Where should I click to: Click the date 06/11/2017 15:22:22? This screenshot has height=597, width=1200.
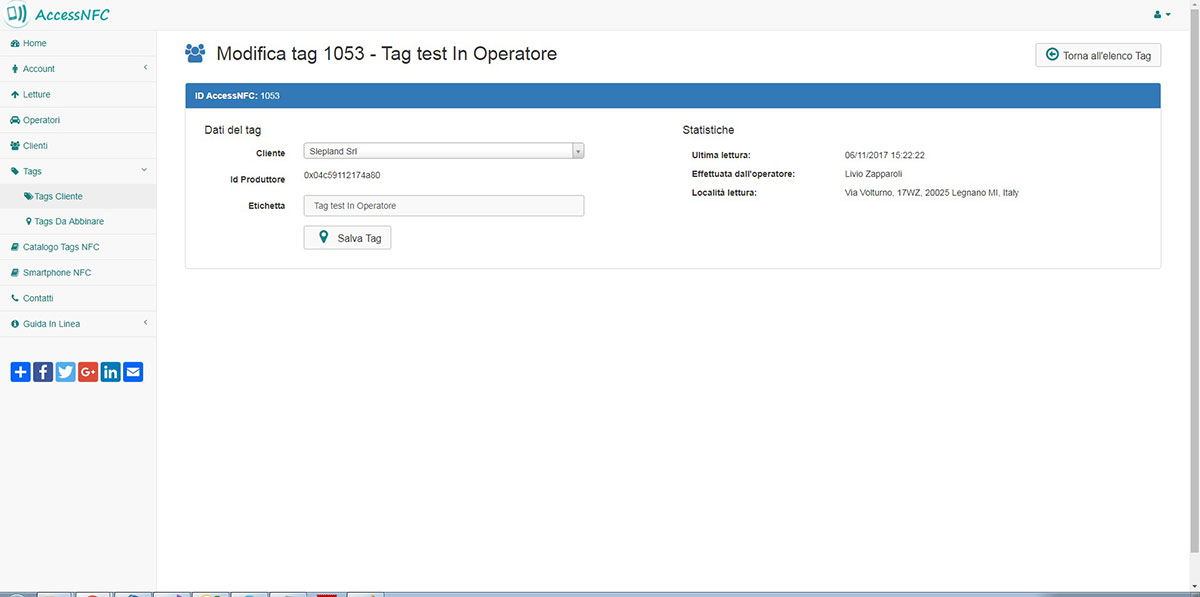(885, 156)
